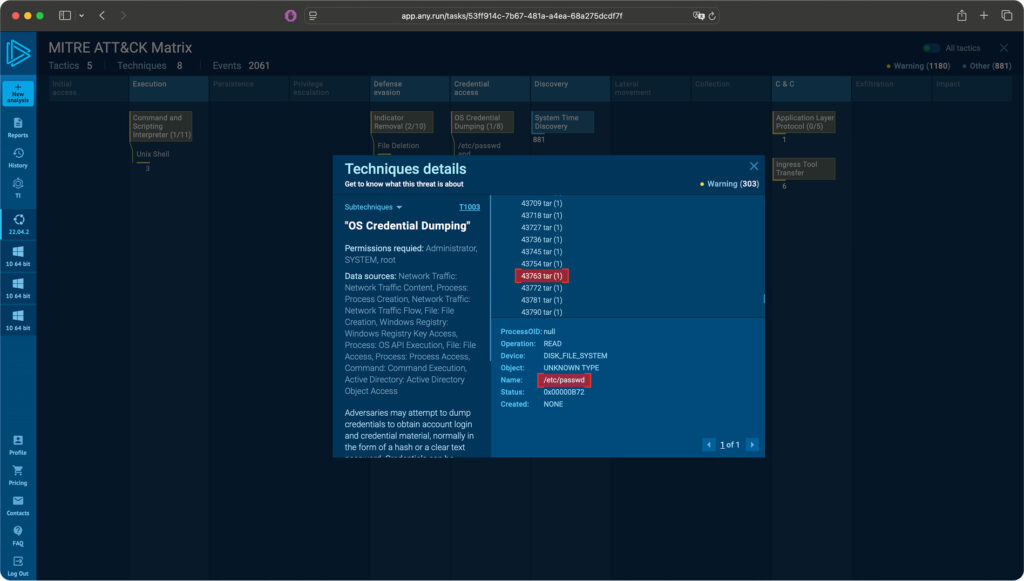Select process 43763 tar (1)

[x=541, y=276]
